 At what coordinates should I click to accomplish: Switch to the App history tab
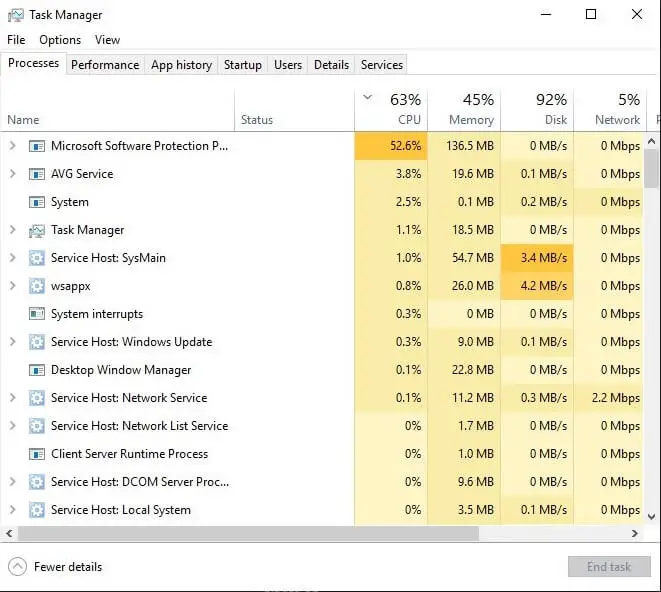coord(181,65)
